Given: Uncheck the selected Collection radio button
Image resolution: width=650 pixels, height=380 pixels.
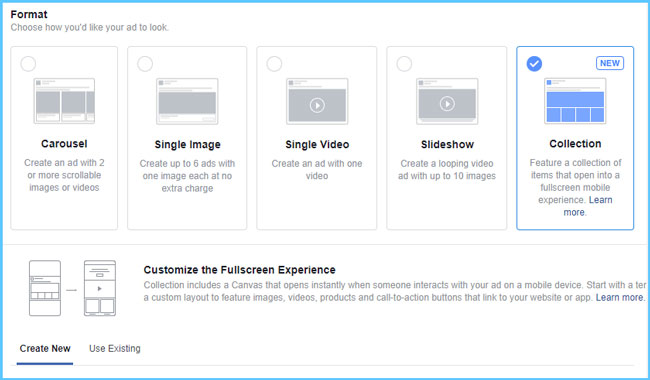Looking at the screenshot, I should [534, 64].
